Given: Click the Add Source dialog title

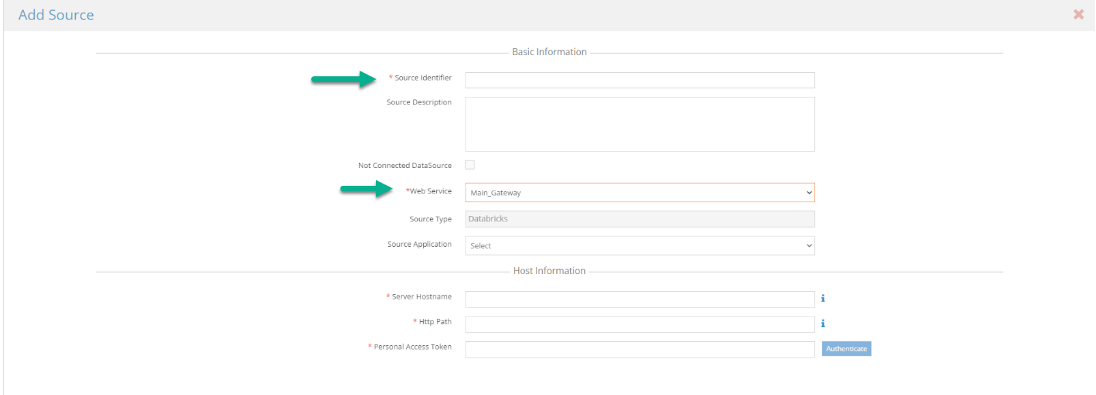Looking at the screenshot, I should (56, 15).
